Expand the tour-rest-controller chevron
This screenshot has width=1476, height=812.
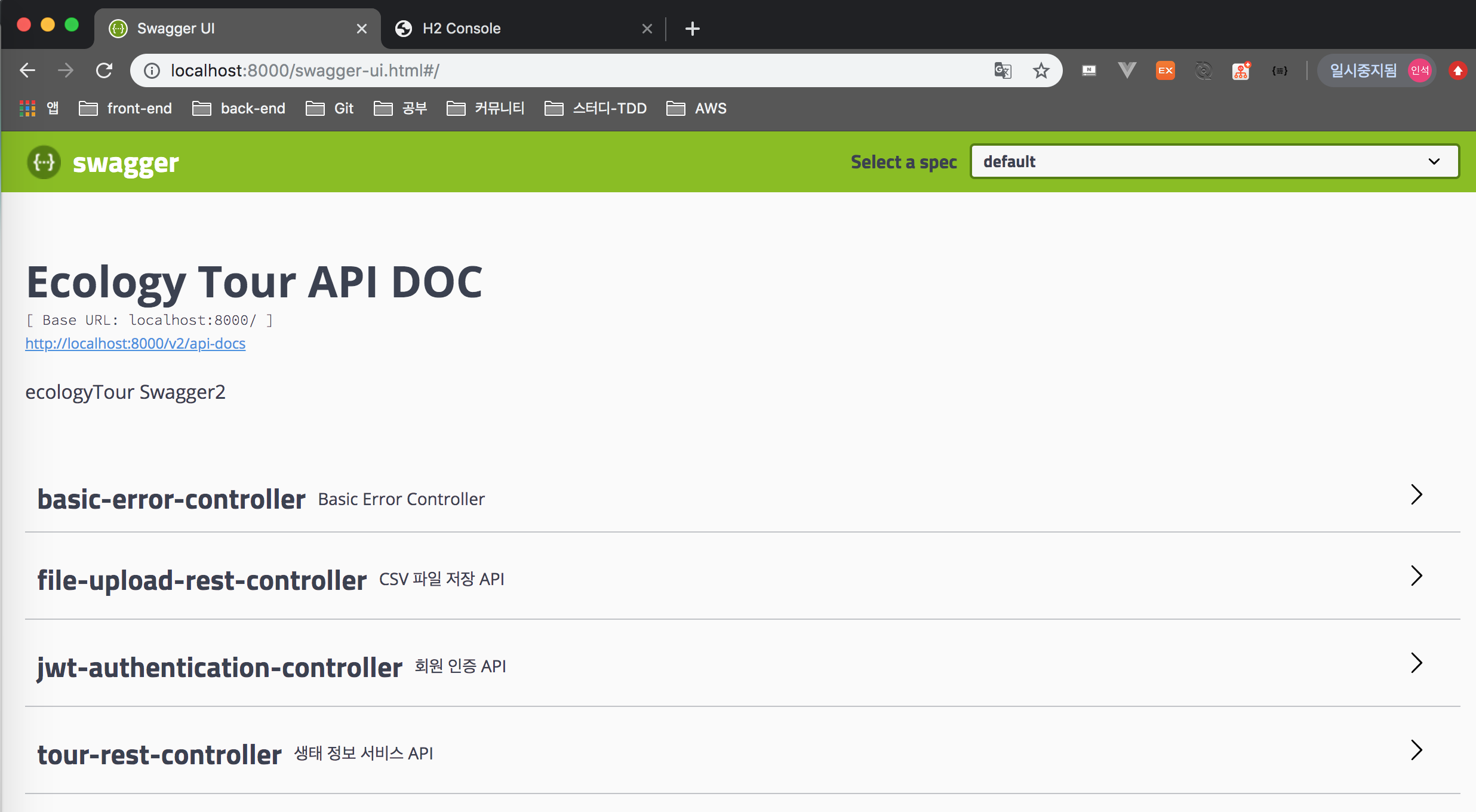tap(1416, 750)
